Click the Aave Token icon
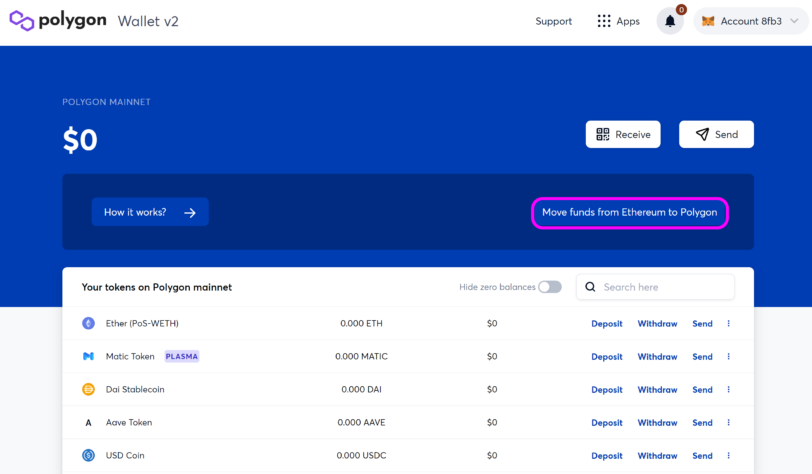This screenshot has width=812, height=474. (89, 423)
